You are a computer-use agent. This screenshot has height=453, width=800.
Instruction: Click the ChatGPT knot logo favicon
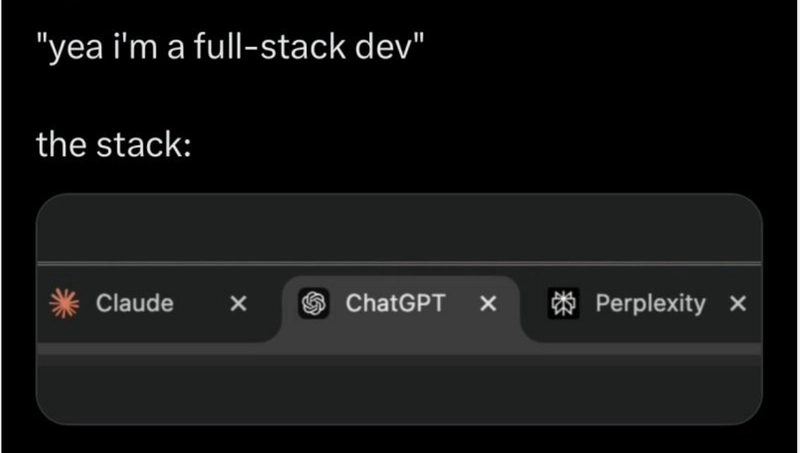tap(313, 304)
